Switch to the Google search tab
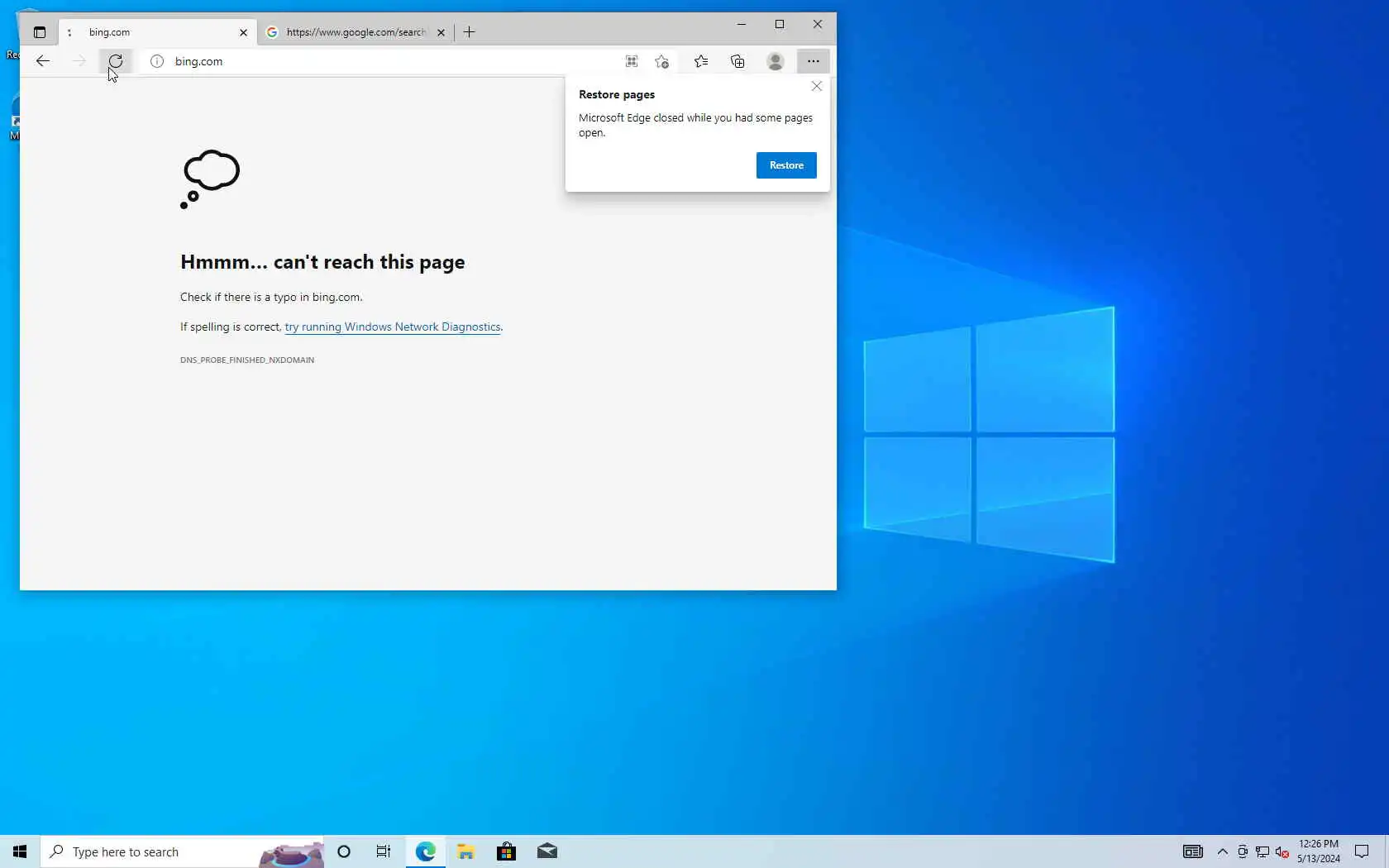1389x868 pixels. tap(356, 32)
